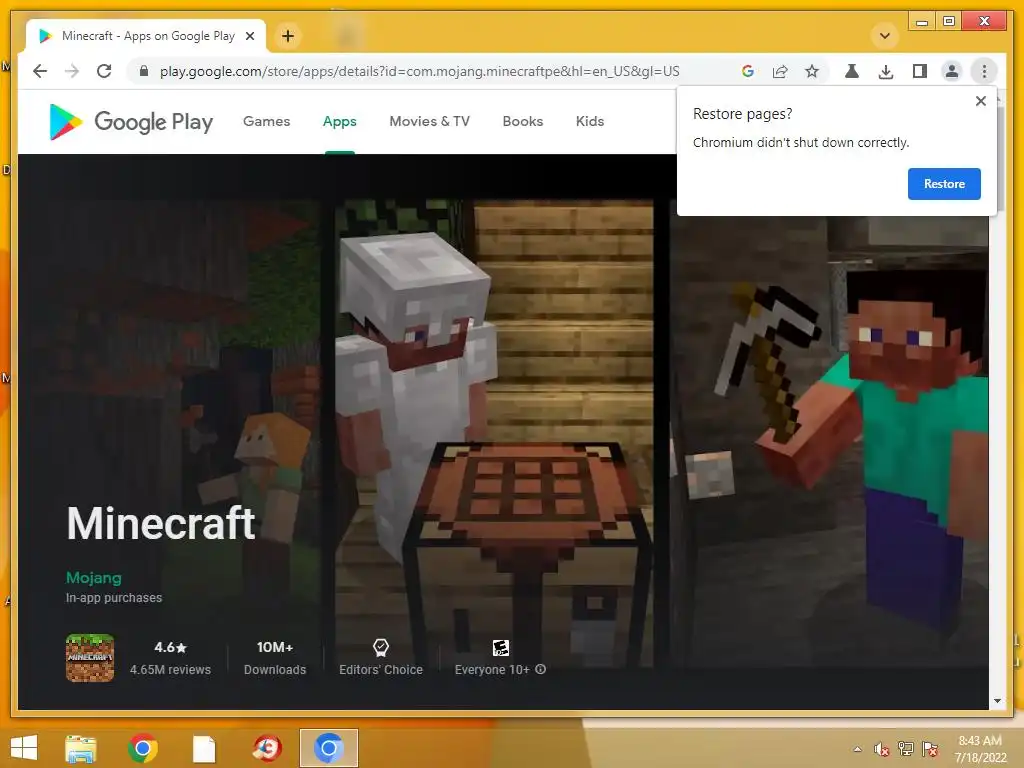Open the Windows Start menu

24,748
